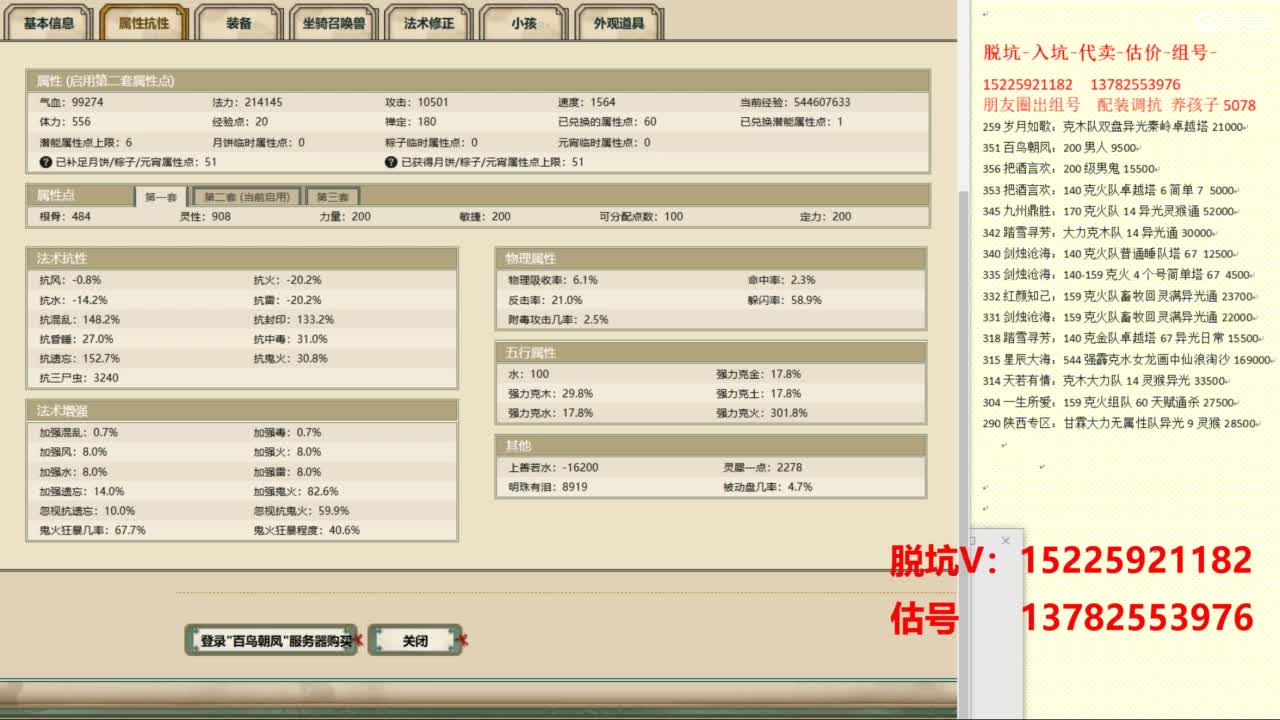
Task: Open the 基本信息 tab
Action: point(49,23)
